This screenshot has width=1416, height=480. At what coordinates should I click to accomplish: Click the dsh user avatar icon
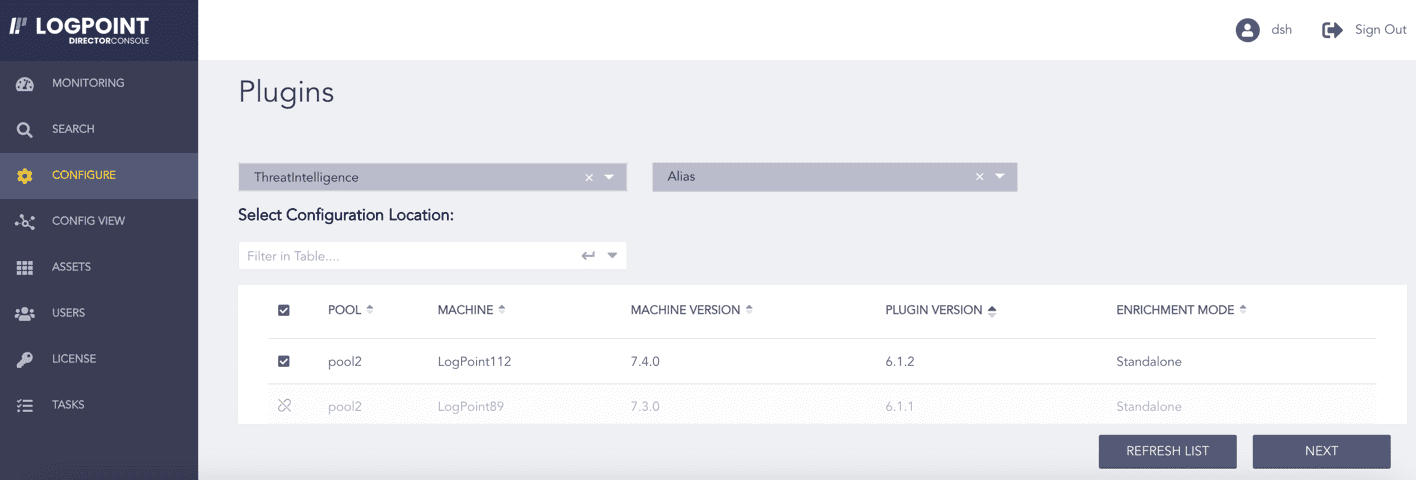[x=1247, y=30]
